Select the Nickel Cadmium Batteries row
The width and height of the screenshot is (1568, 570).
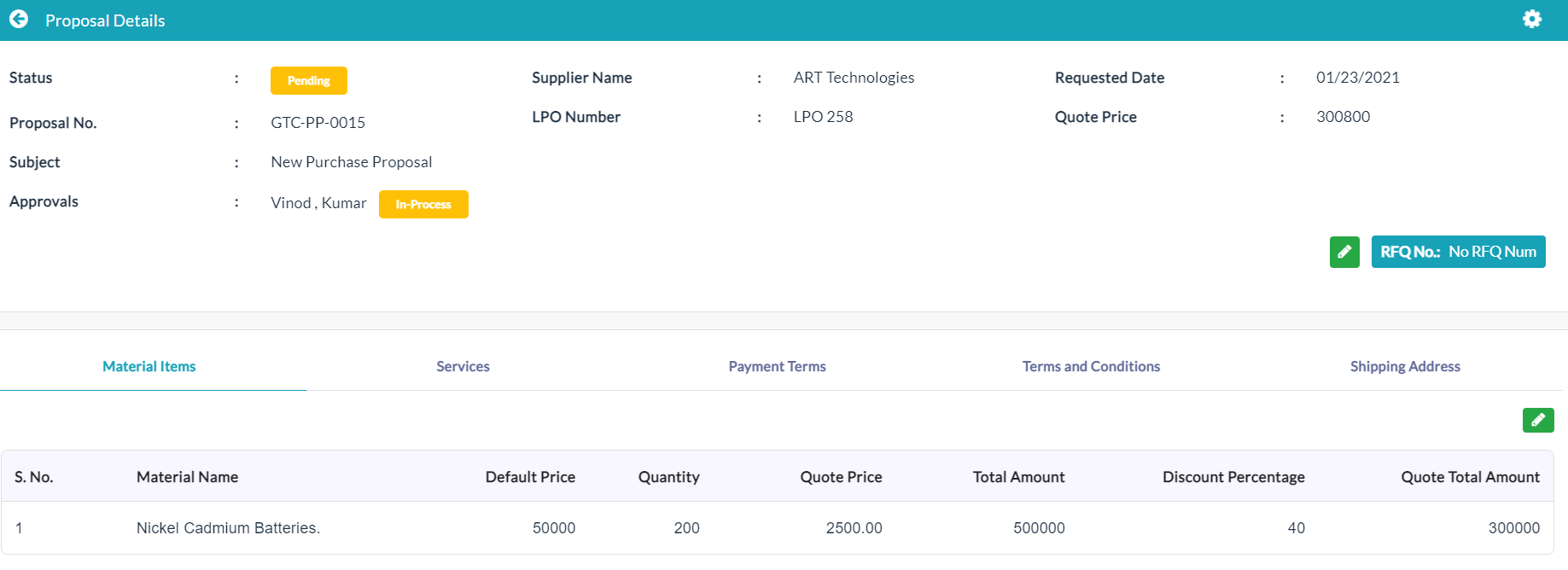[x=778, y=528]
